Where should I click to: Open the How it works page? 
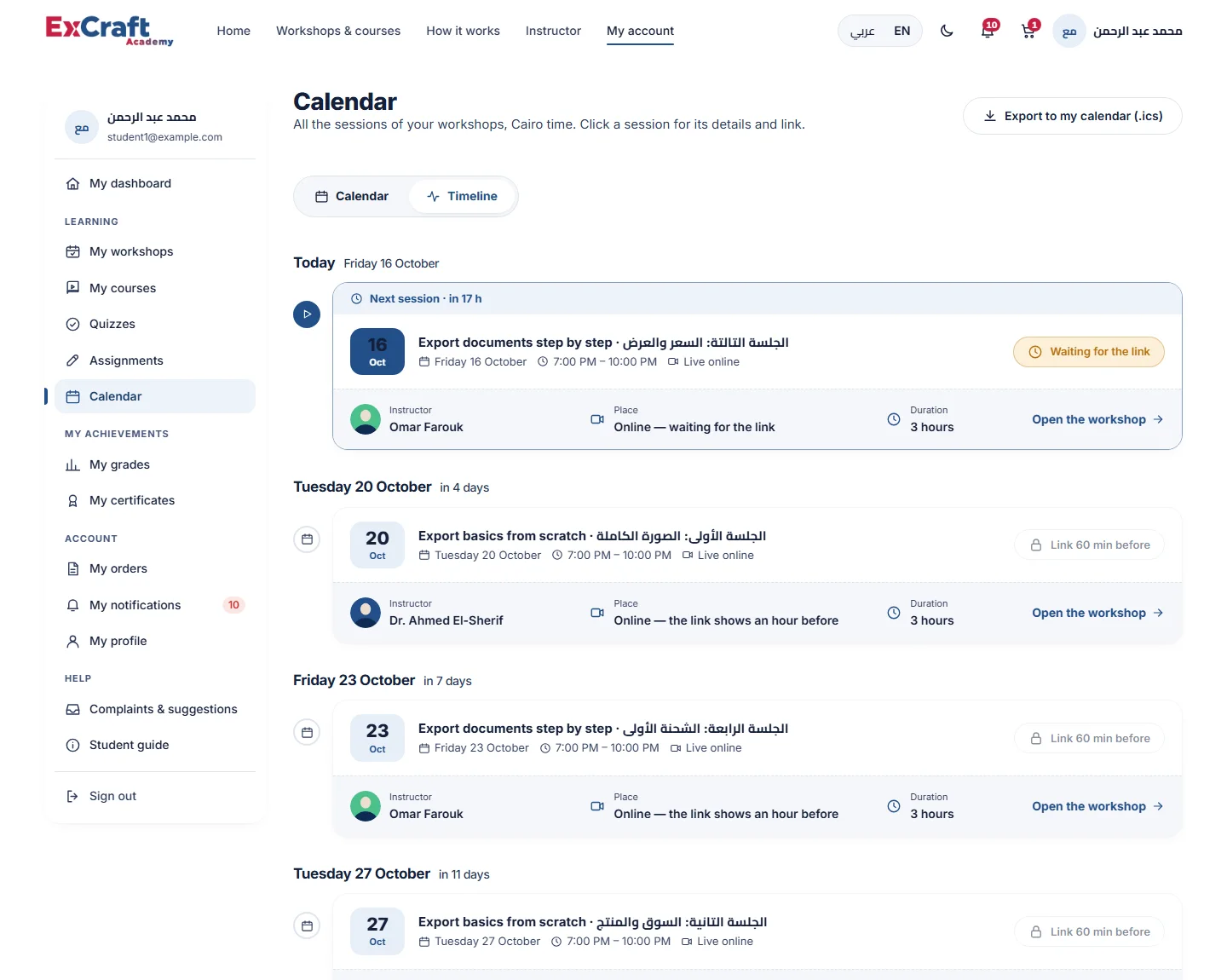point(463,31)
